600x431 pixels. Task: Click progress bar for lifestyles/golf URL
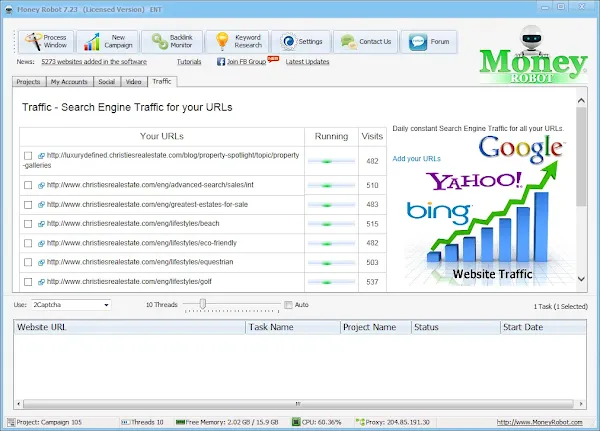click(x=331, y=282)
